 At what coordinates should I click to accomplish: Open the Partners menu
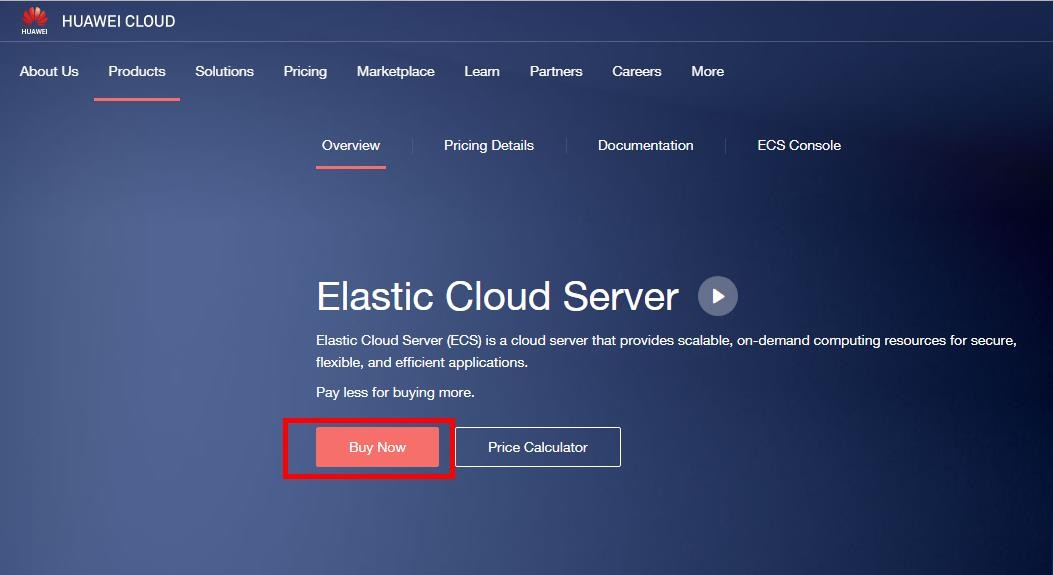[556, 71]
